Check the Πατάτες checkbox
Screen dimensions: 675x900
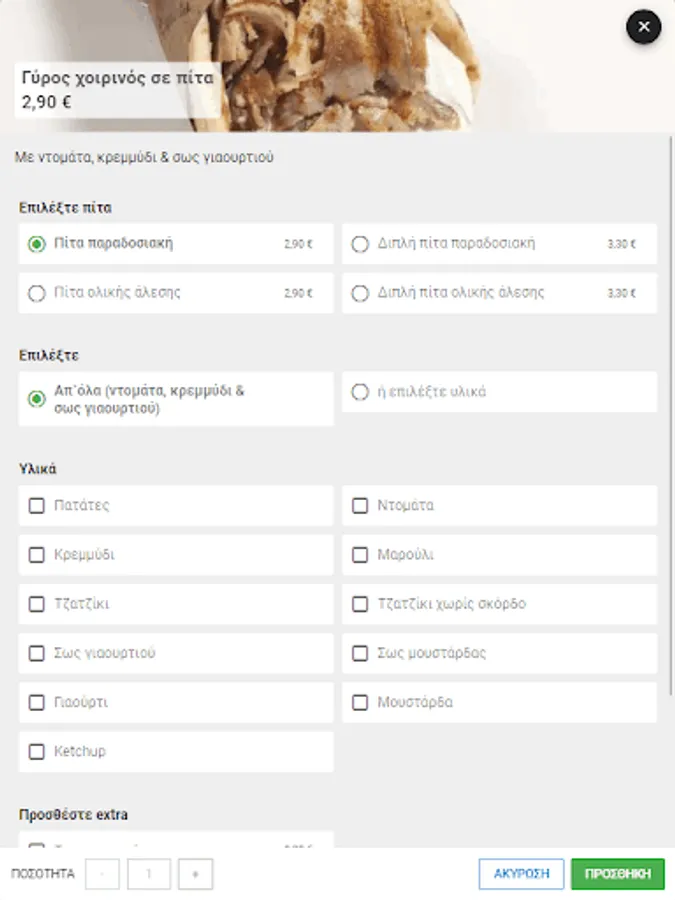coord(37,506)
